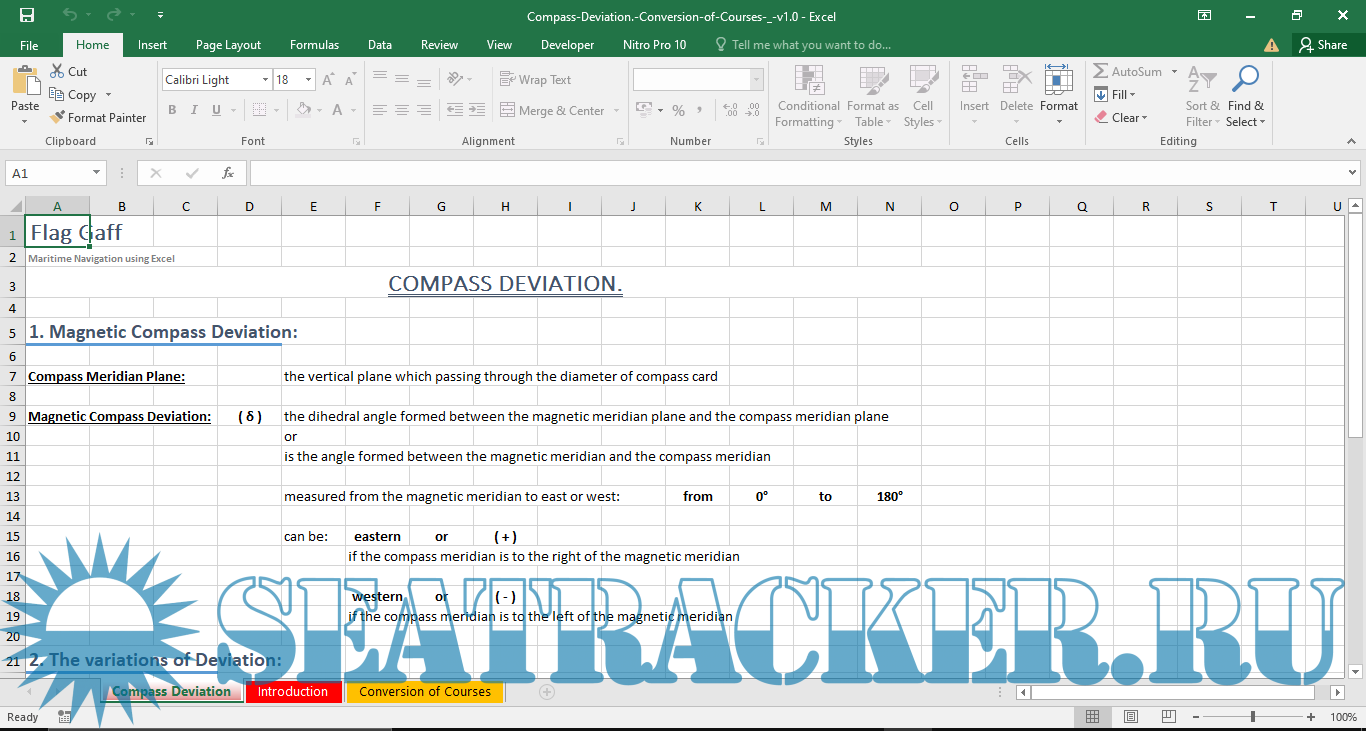Switch to Page Break Preview view

(x=1168, y=717)
